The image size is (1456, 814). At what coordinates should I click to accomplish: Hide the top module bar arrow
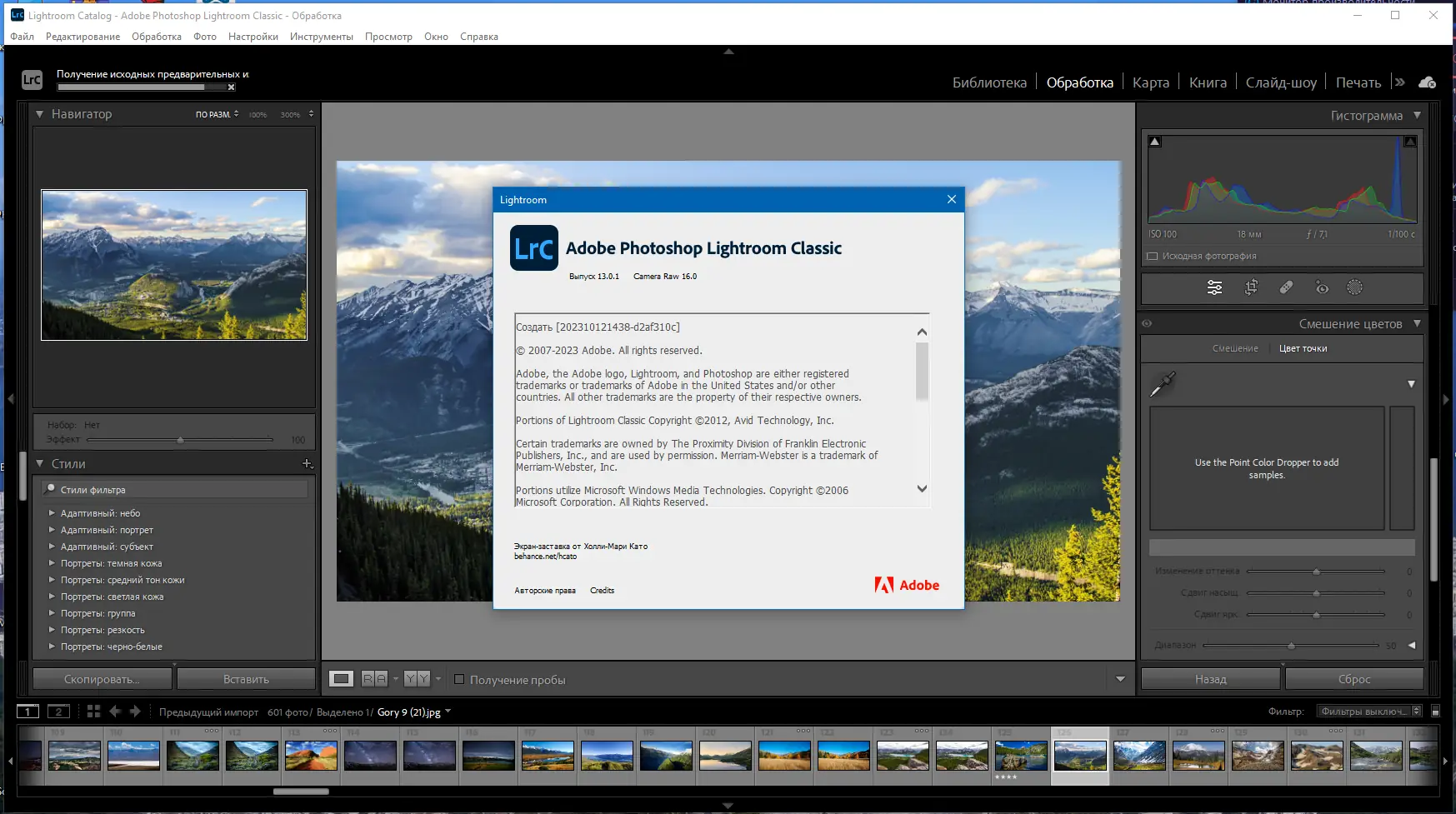pos(728,52)
